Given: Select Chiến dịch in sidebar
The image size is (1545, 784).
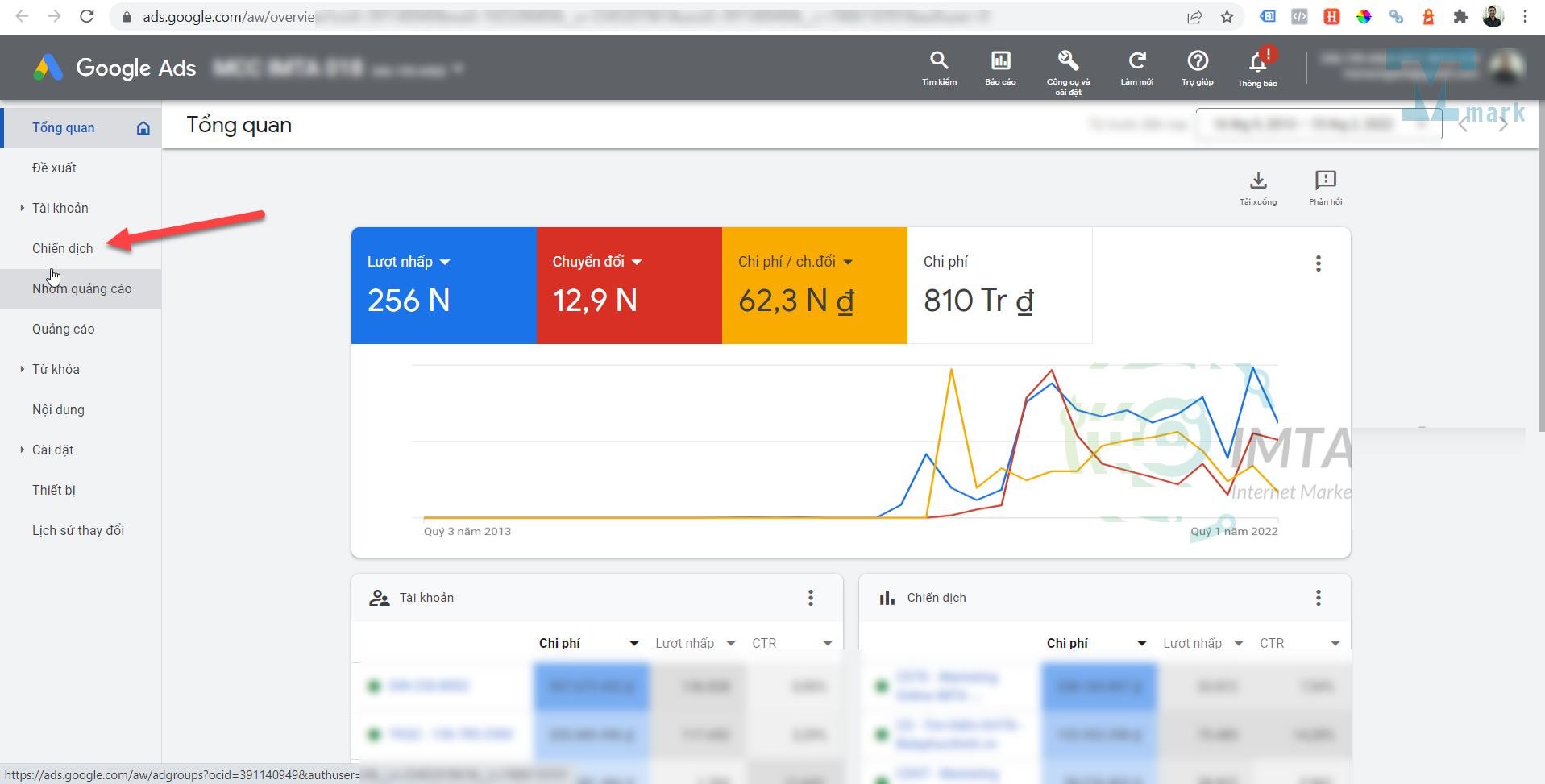Looking at the screenshot, I should click(63, 248).
